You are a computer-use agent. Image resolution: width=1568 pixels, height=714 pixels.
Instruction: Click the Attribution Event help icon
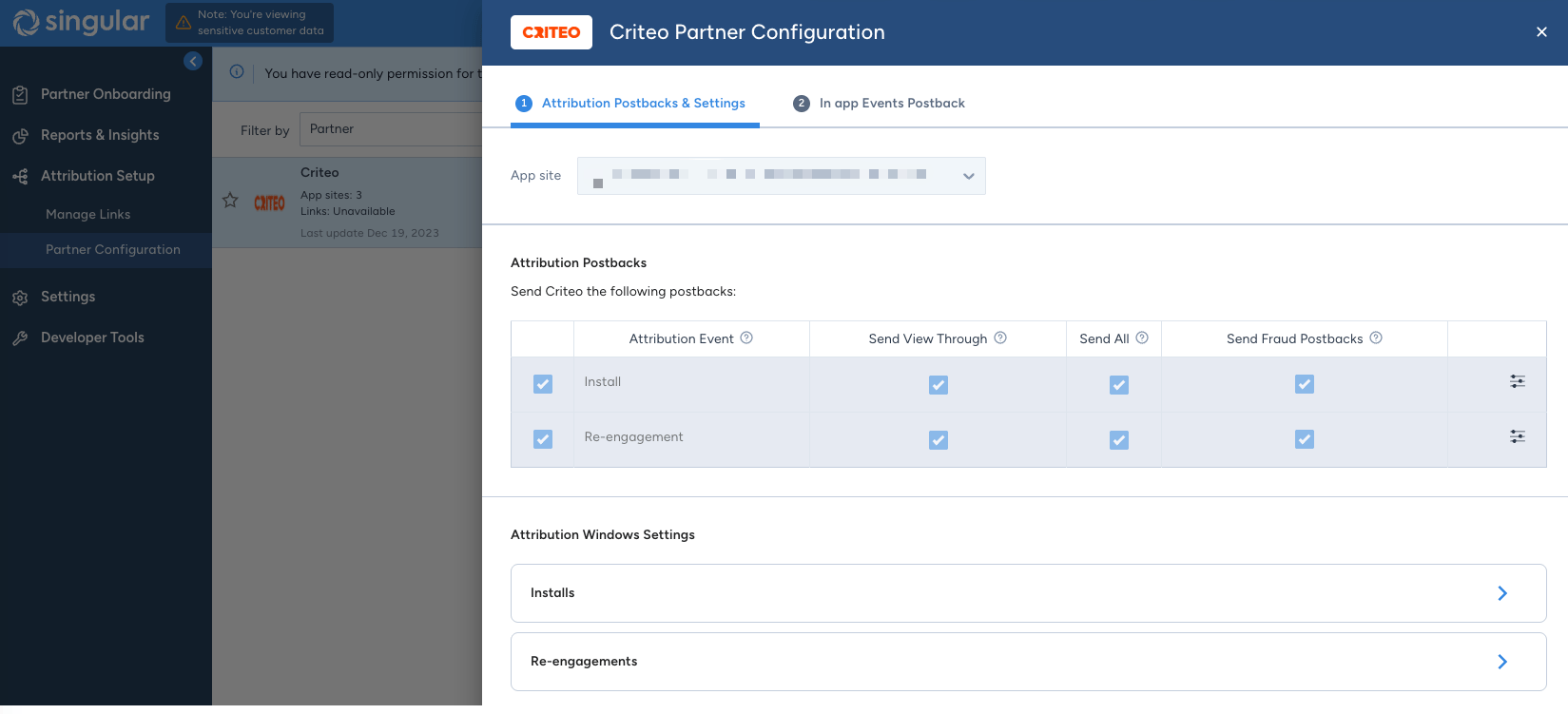(x=746, y=338)
